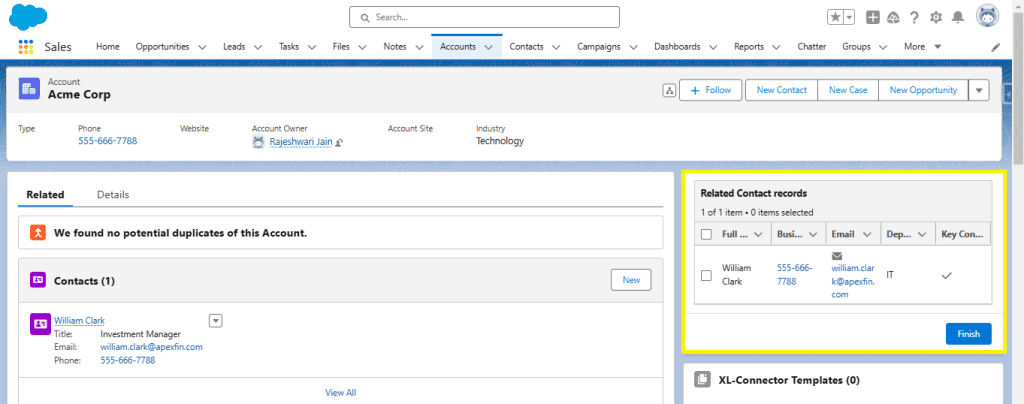Click William Clark's contact card icon

pyautogui.click(x=40, y=324)
